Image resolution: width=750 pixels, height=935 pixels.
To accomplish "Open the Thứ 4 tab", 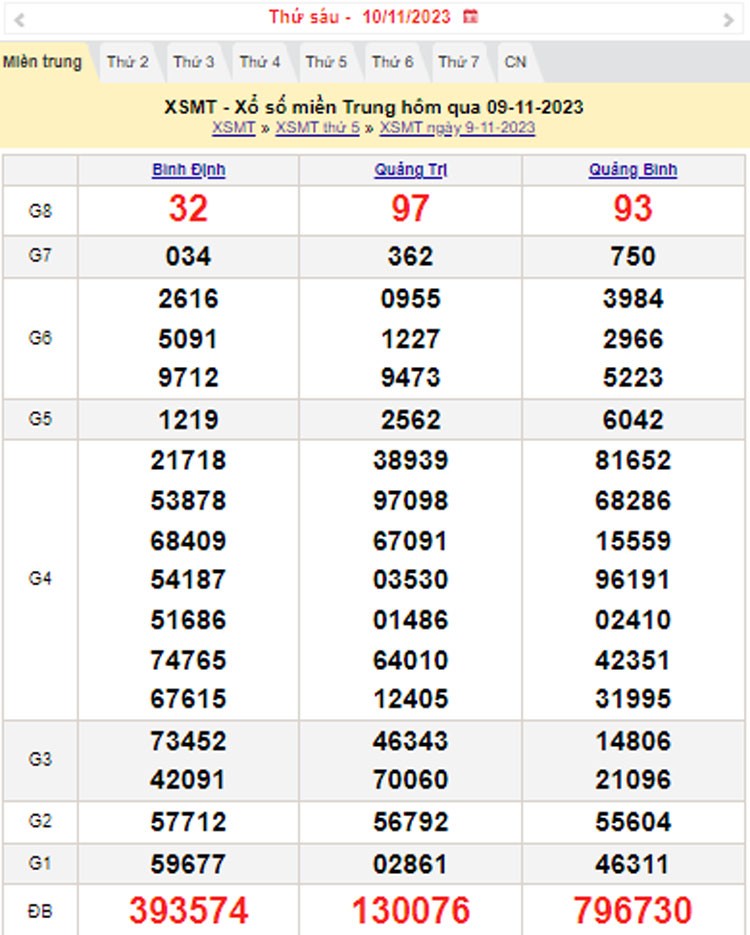I will [260, 62].
